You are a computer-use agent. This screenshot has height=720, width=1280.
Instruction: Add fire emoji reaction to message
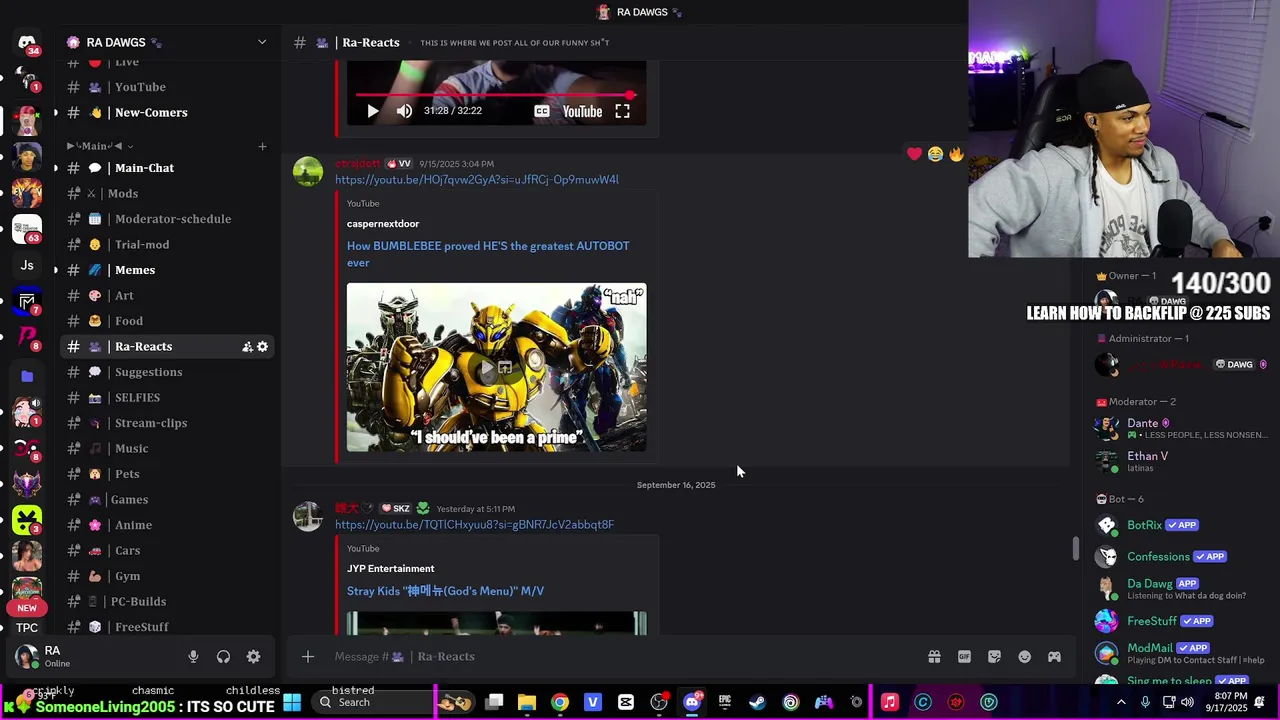(956, 154)
